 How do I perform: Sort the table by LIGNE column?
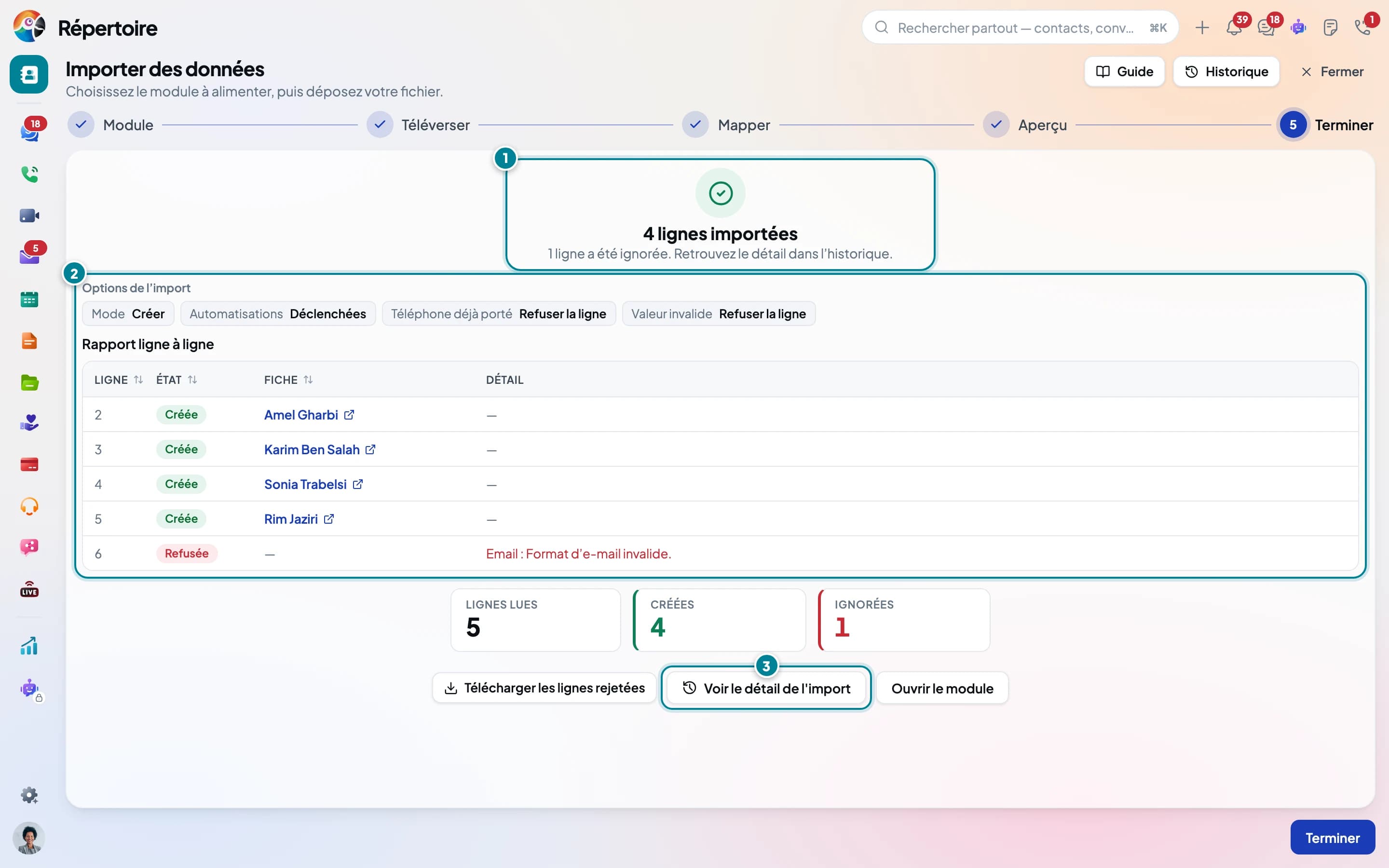click(x=118, y=380)
